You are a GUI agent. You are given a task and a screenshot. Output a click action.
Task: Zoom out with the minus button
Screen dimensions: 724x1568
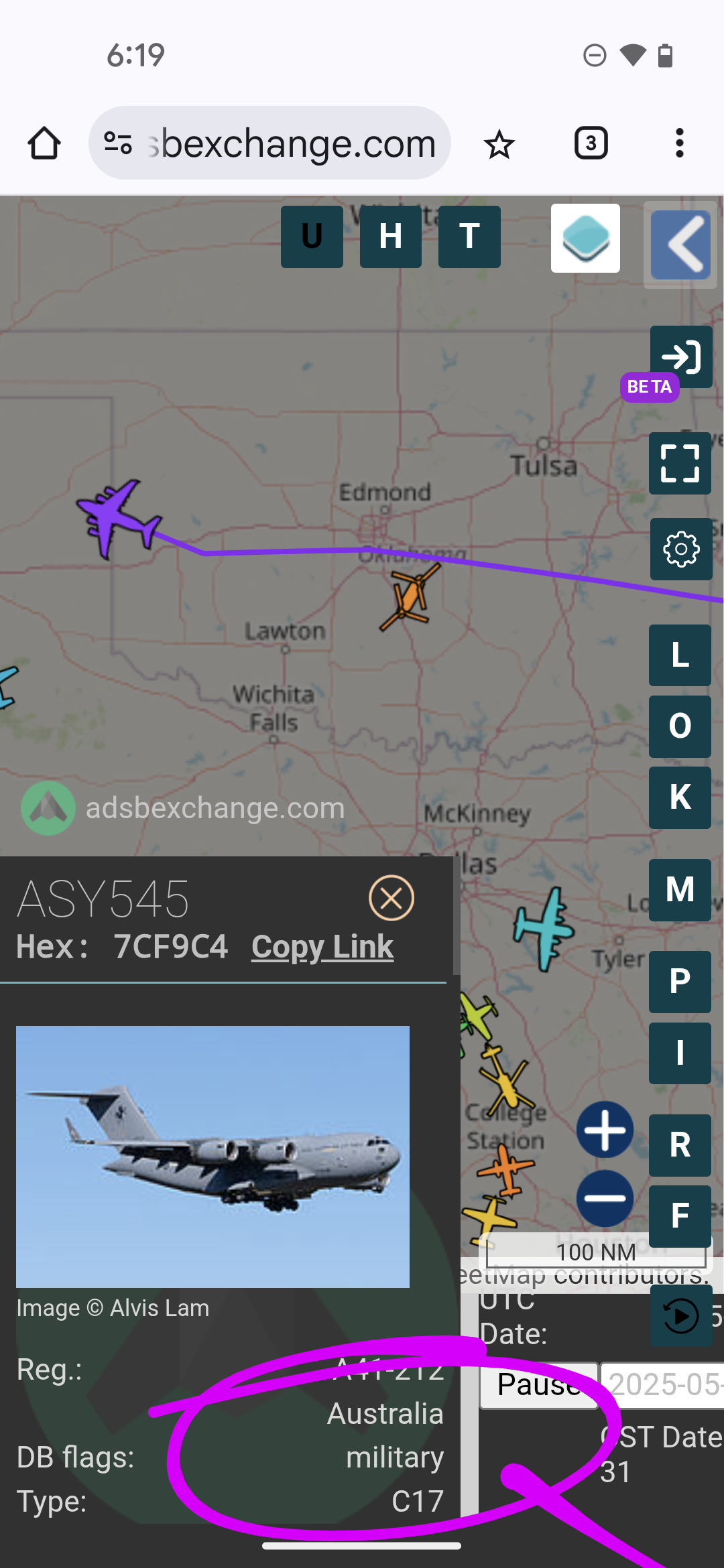pos(605,1198)
